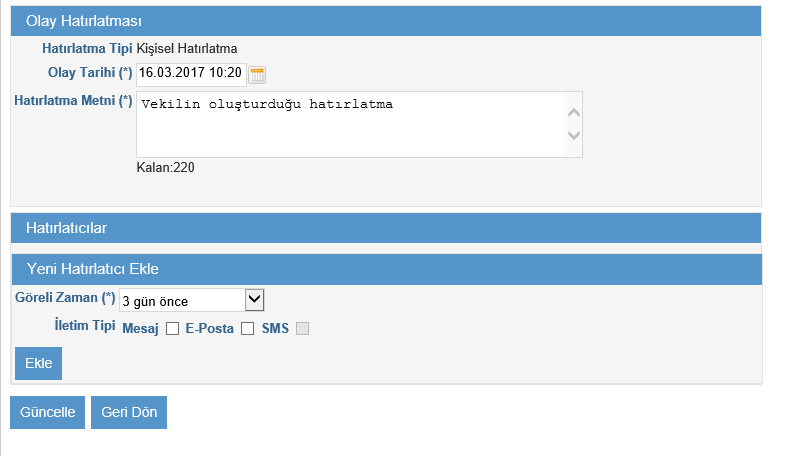Click the Hatırlatma Metni scrollbar track
The image size is (806, 456).
tap(574, 124)
